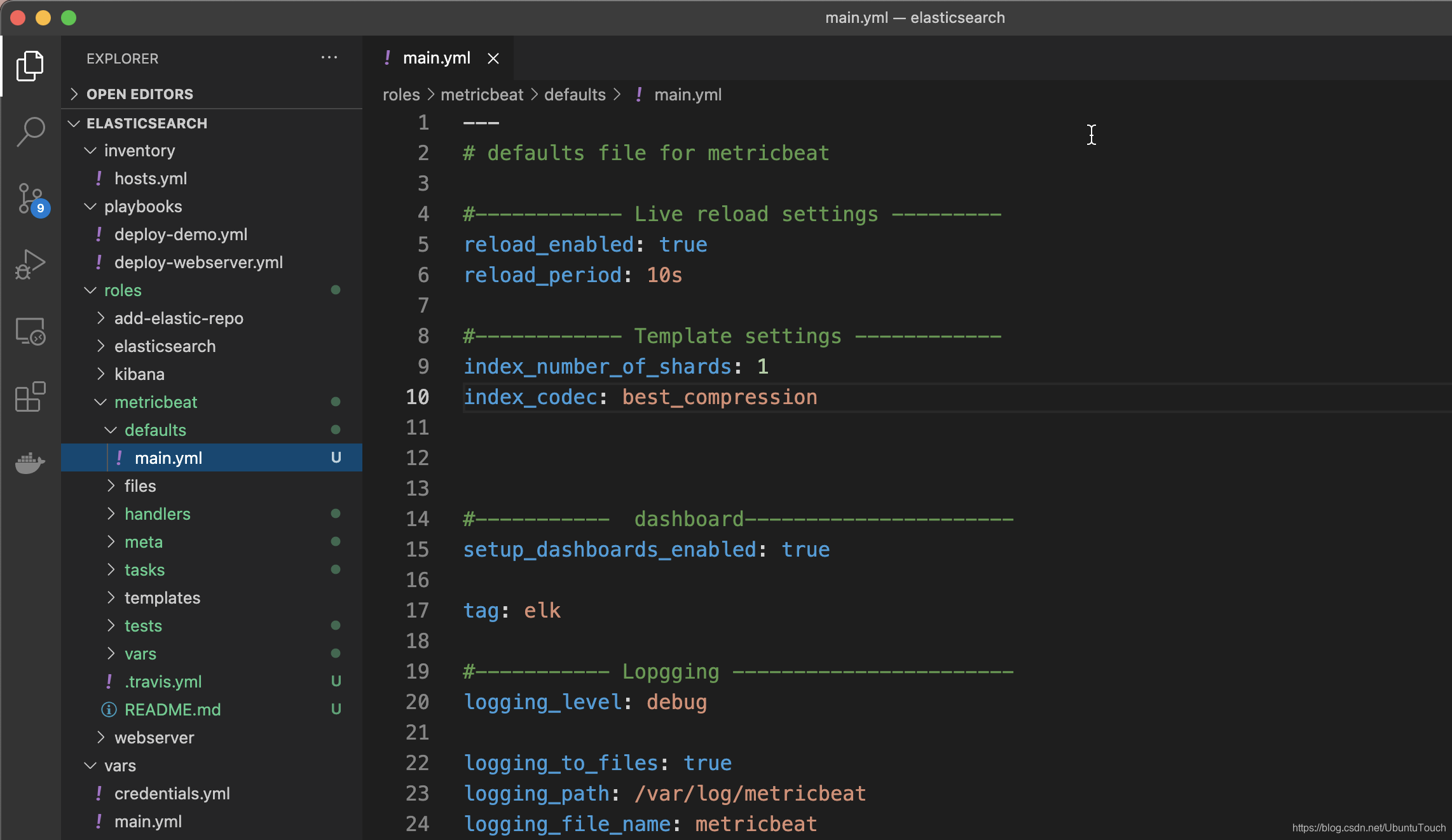Switch to the main.yml editor tab
The width and height of the screenshot is (1452, 840).
[x=436, y=58]
